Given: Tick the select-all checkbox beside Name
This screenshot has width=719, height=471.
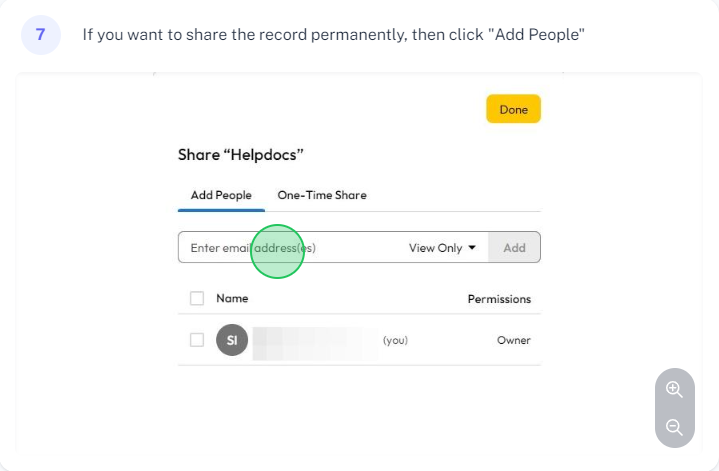Looking at the screenshot, I should 197,298.
